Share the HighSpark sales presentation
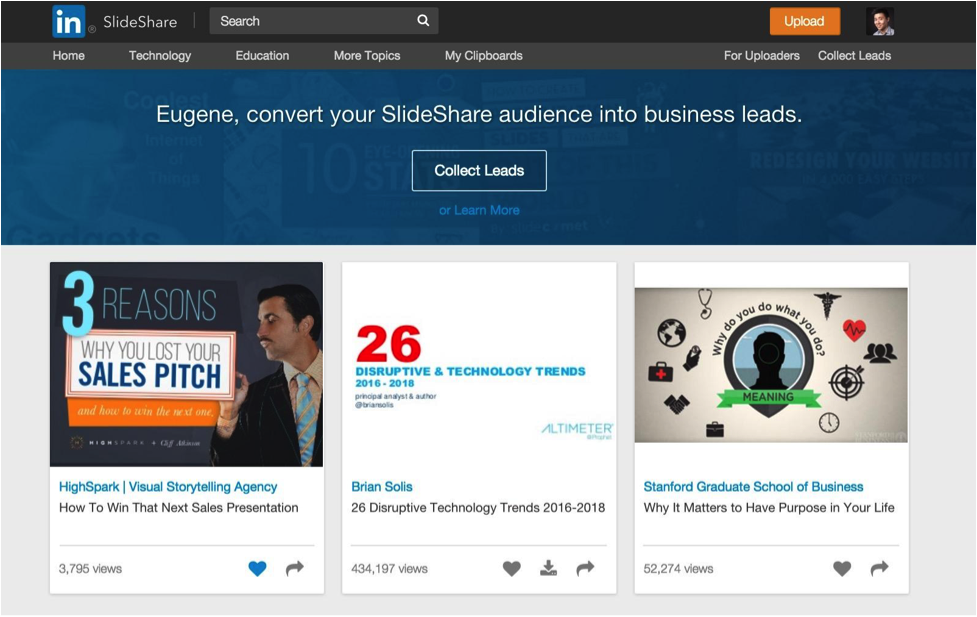 click(295, 568)
